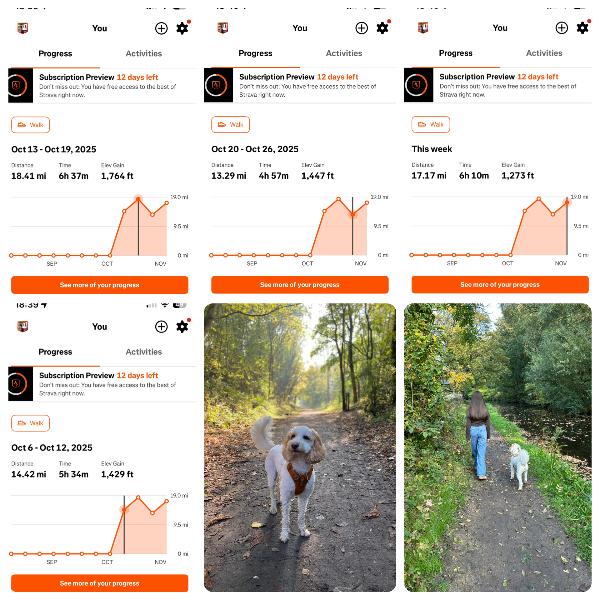Tap the plus icon in Oct 13 screen

(161, 28)
